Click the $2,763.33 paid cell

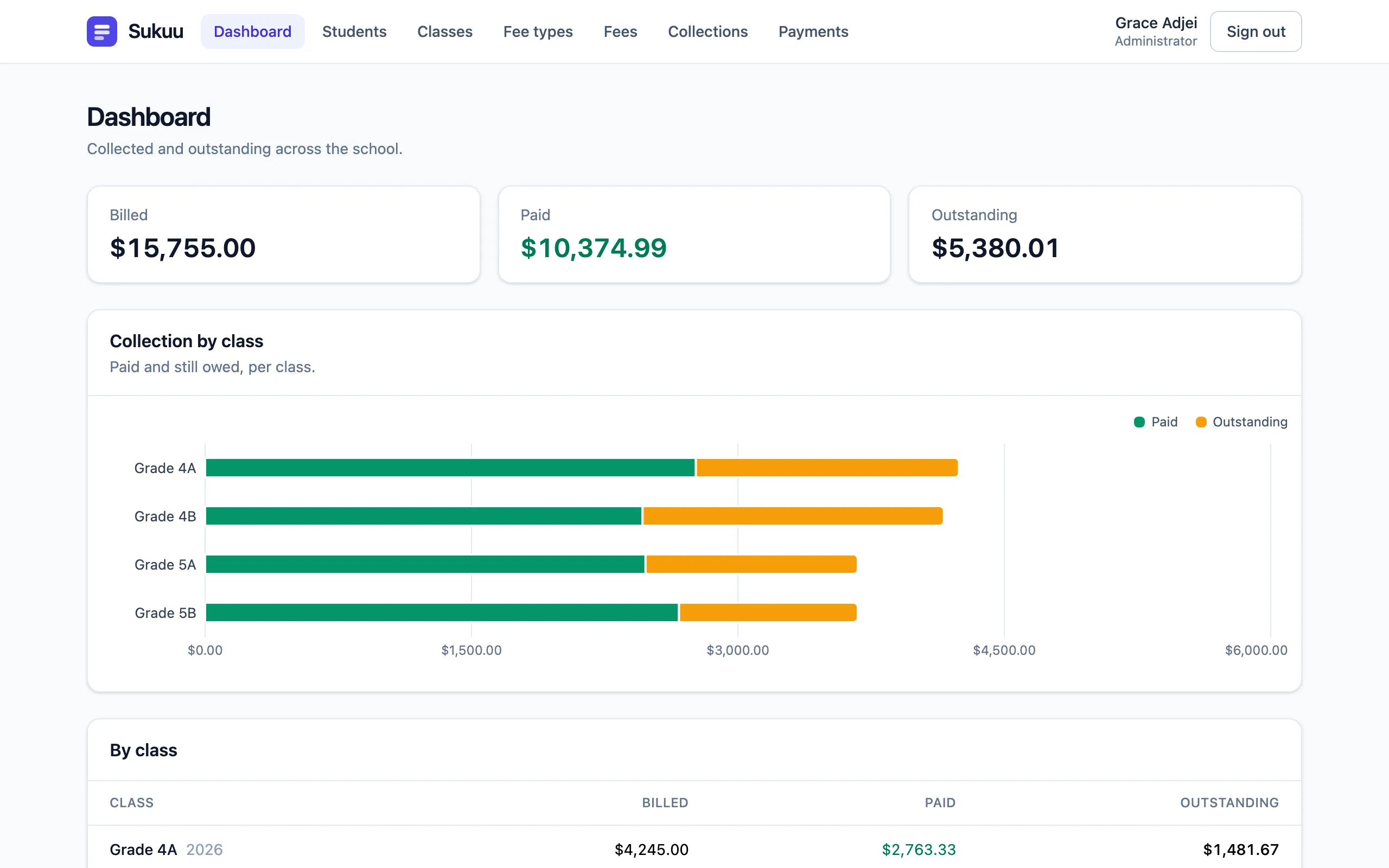coord(919,849)
